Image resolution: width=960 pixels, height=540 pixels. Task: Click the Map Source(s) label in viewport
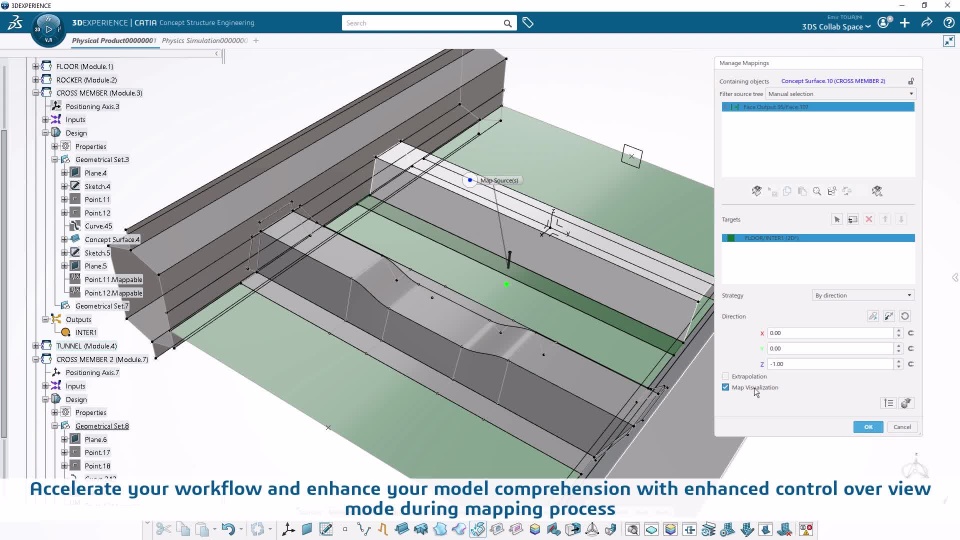tap(499, 181)
